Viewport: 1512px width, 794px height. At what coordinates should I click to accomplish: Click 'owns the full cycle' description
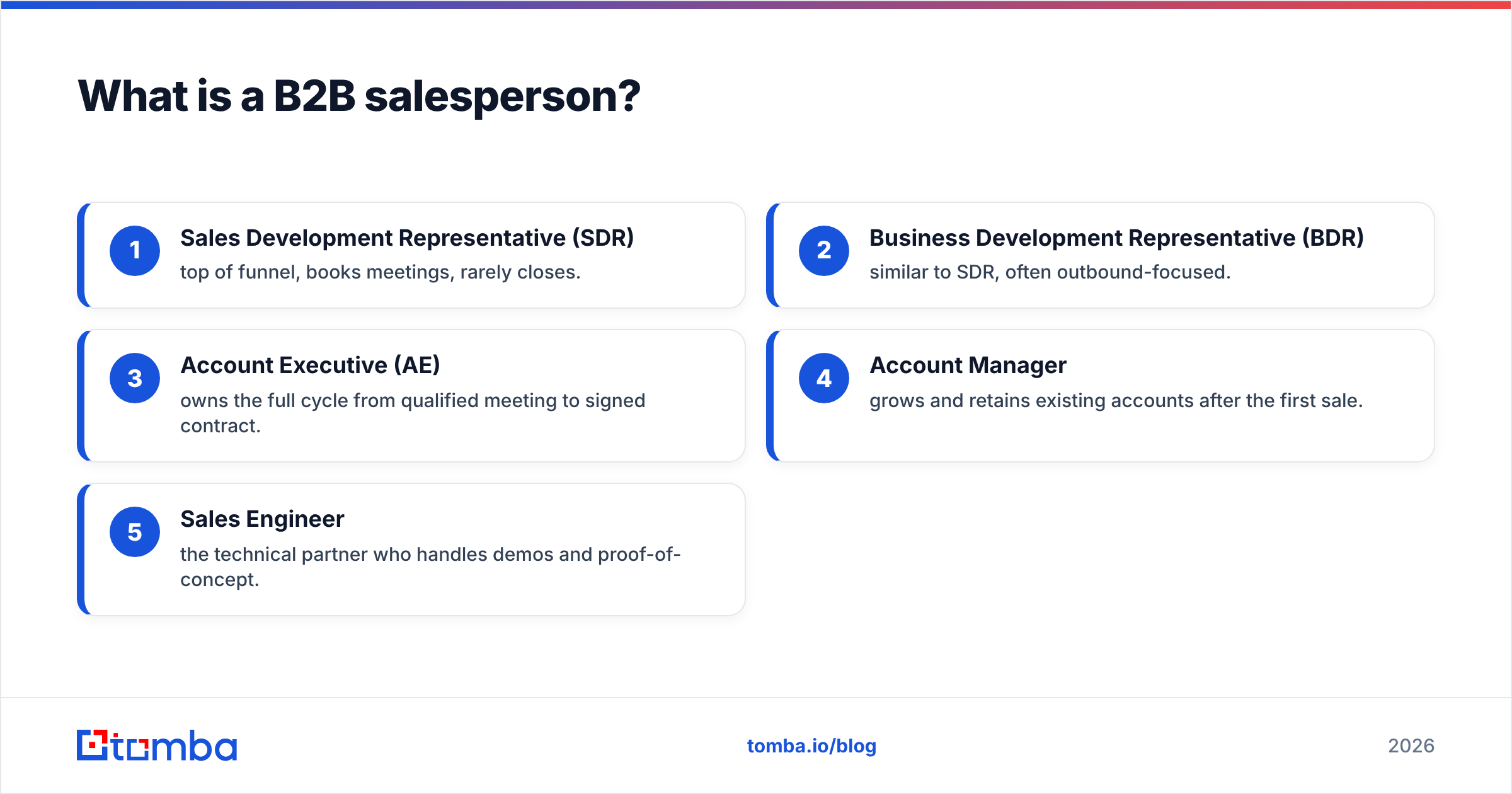pos(413,413)
